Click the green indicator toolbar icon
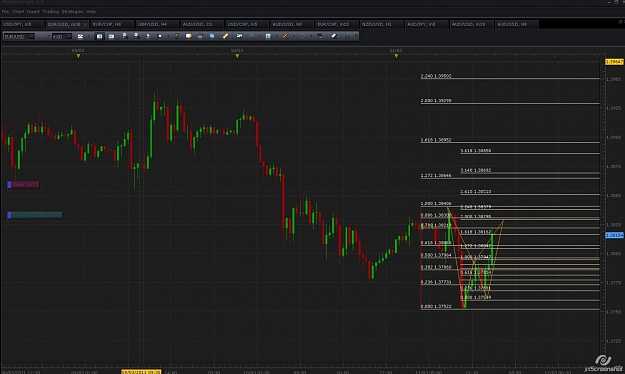Image resolution: width=625 pixels, height=374 pixels. point(177,36)
